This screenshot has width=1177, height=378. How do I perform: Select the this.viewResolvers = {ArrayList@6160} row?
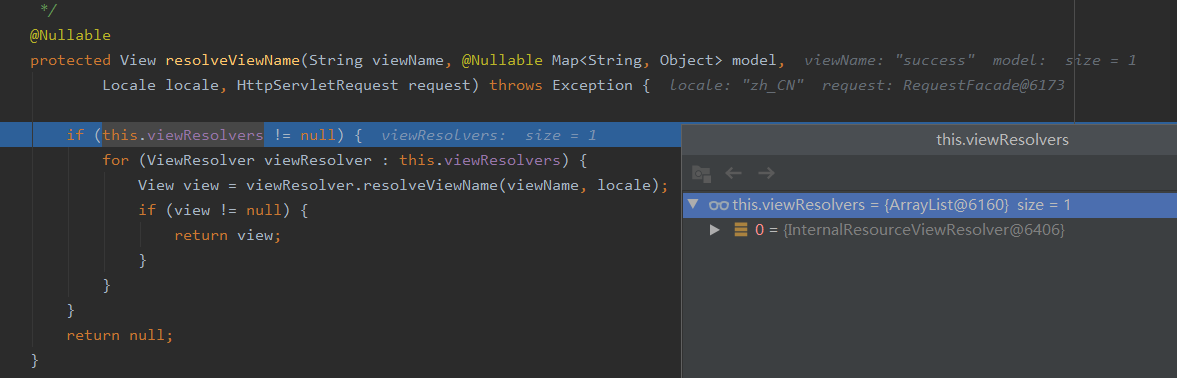pyautogui.click(x=930, y=205)
